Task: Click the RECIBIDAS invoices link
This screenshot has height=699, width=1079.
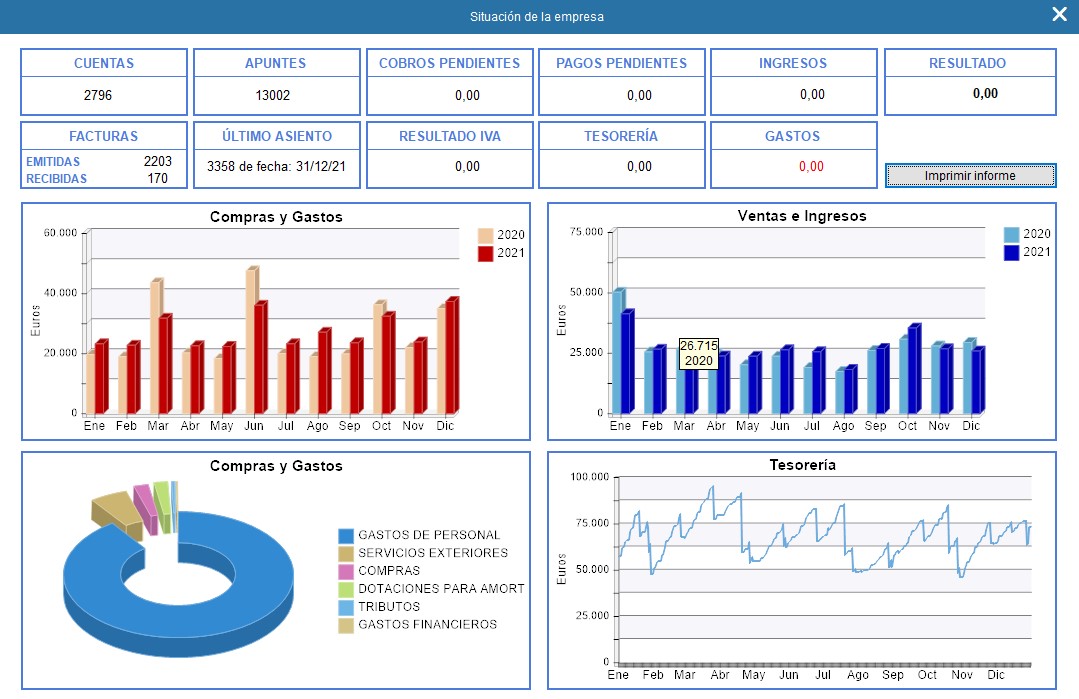Action: (57, 179)
